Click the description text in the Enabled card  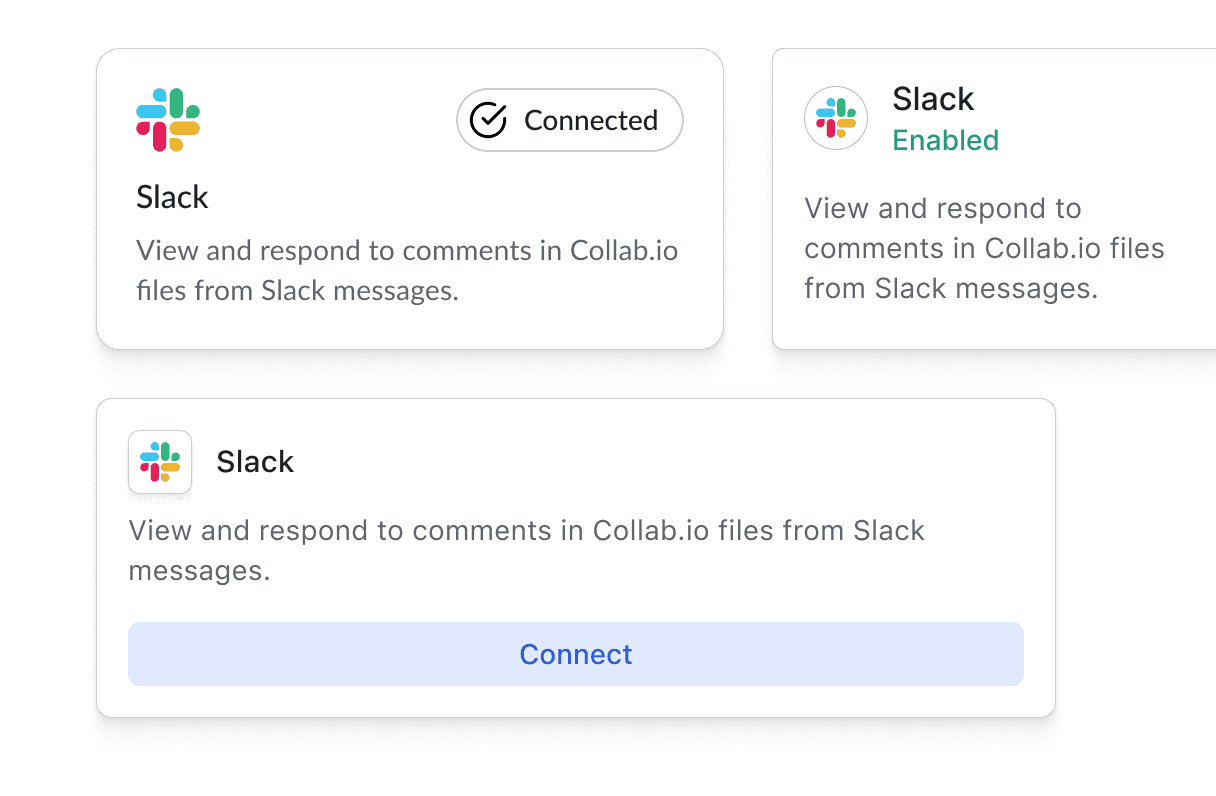click(983, 249)
